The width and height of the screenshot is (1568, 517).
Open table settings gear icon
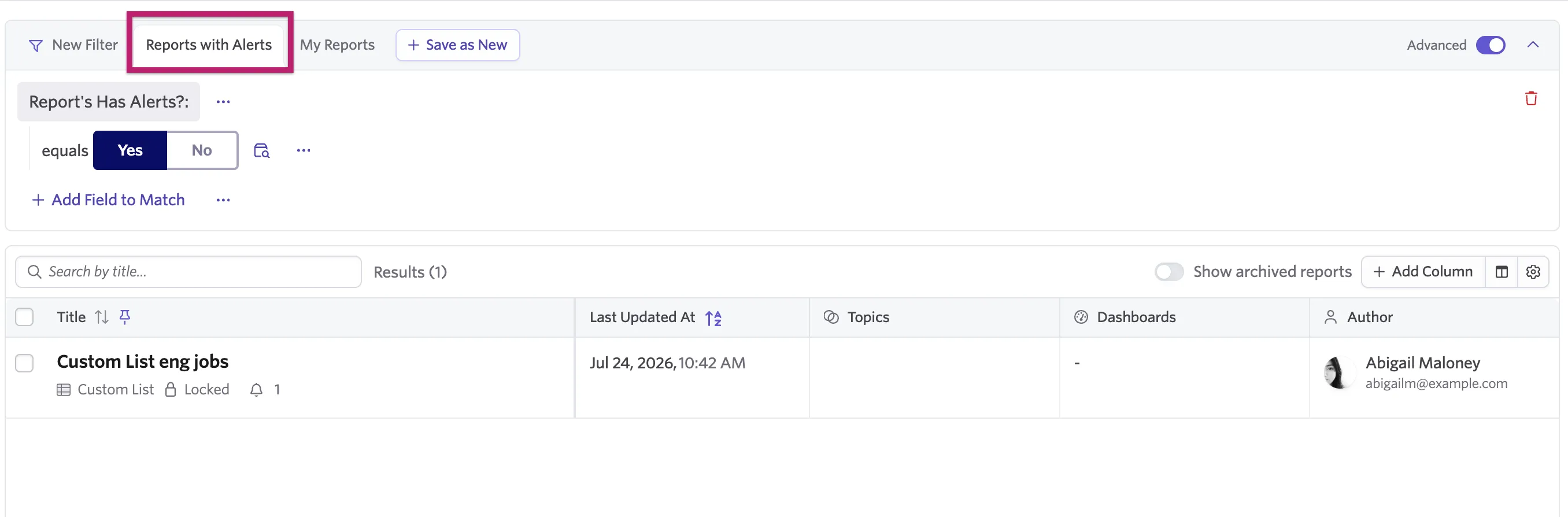pos(1533,272)
